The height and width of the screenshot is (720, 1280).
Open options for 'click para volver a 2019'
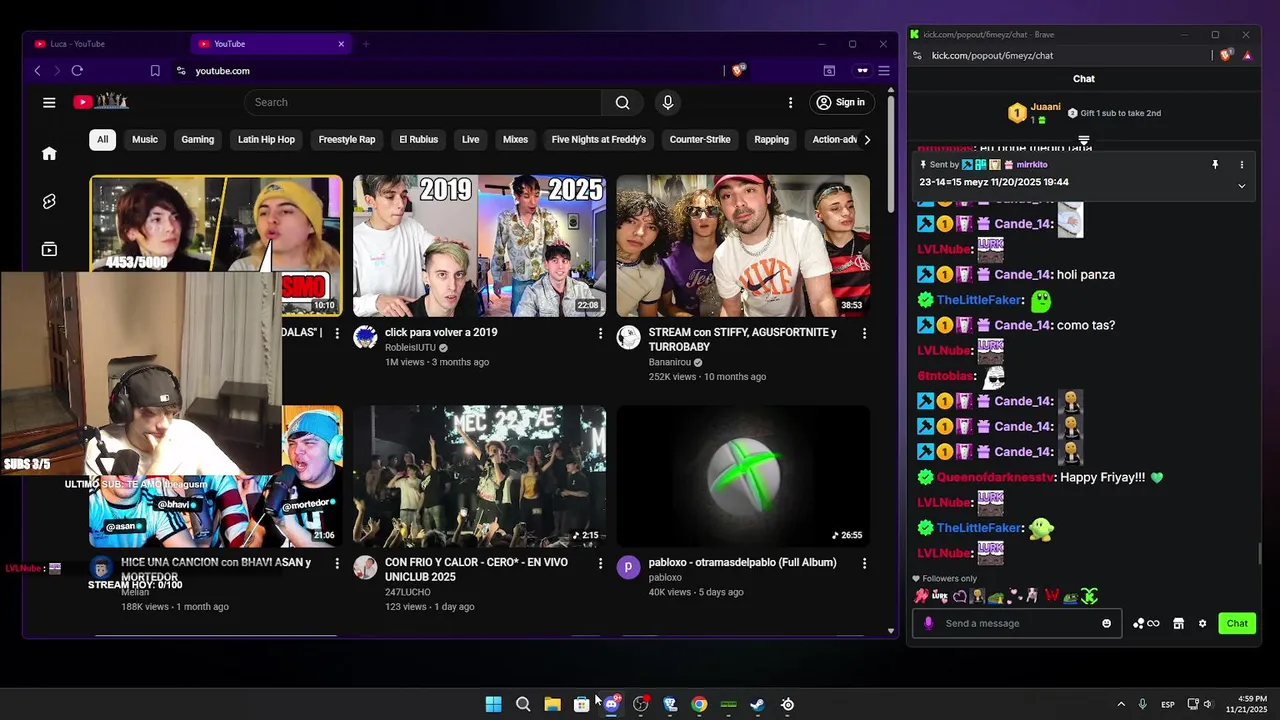[601, 333]
